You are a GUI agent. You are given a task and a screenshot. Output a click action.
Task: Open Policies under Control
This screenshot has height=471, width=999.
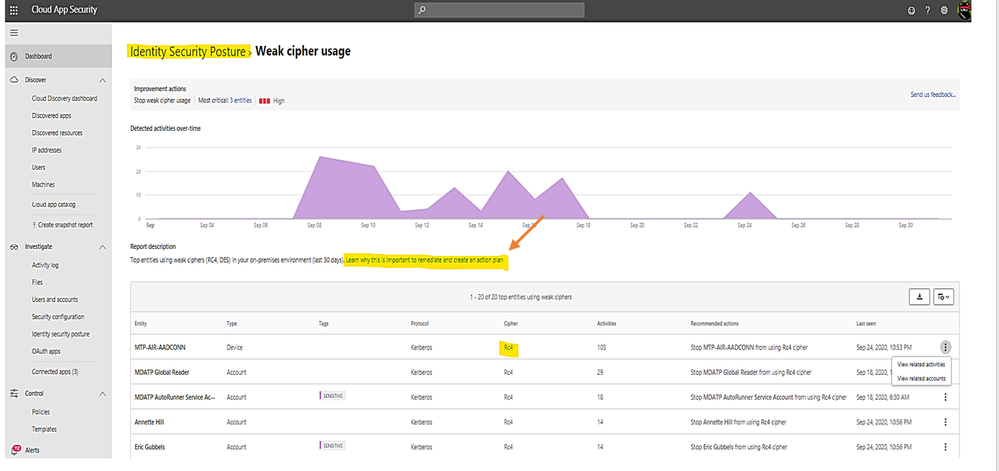(41, 412)
